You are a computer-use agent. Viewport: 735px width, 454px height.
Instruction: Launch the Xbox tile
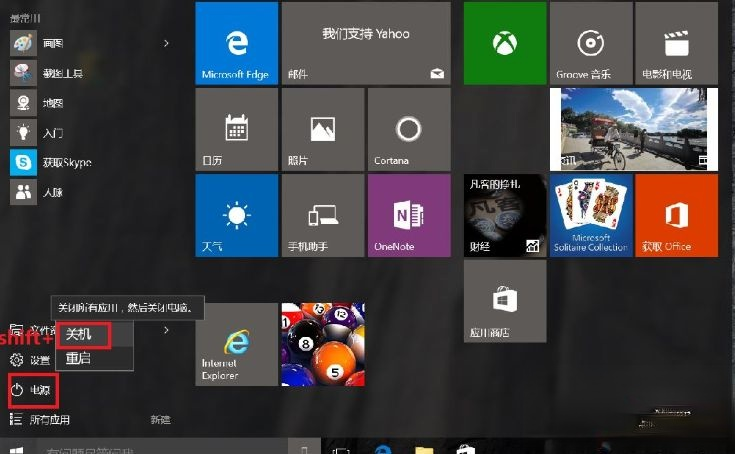(x=505, y=43)
